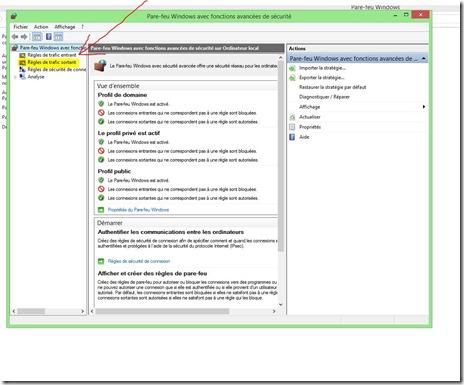
Task: Click Aide in Actions pane
Action: pos(304,137)
